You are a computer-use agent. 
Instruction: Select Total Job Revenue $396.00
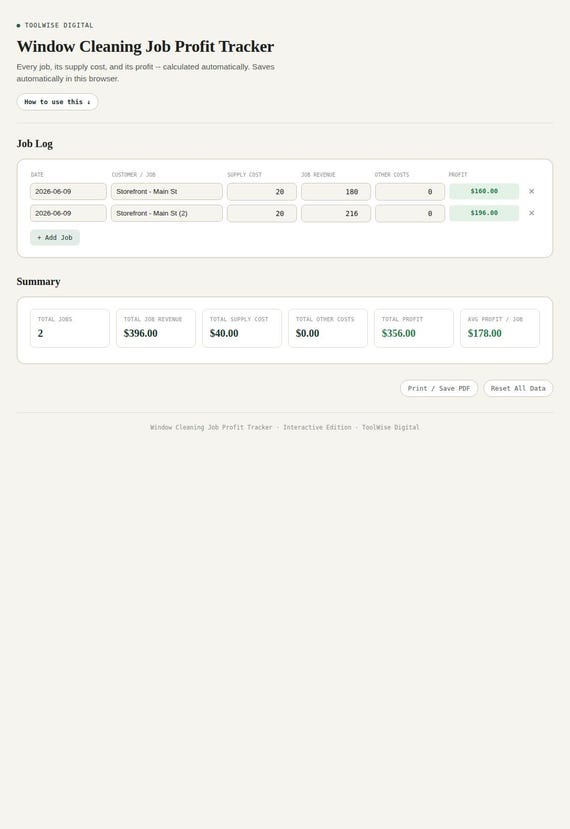[x=141, y=334]
